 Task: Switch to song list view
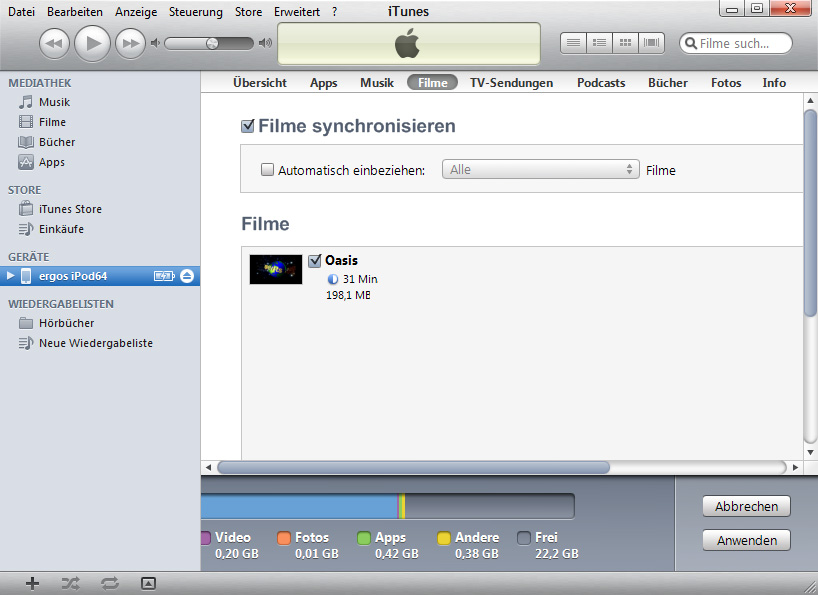click(x=573, y=43)
